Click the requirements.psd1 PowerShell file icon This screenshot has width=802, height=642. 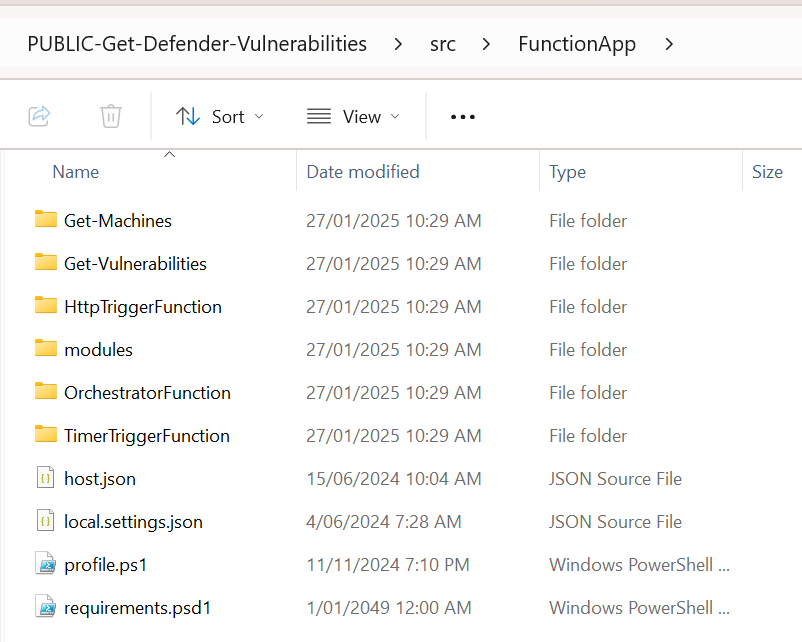tap(45, 607)
